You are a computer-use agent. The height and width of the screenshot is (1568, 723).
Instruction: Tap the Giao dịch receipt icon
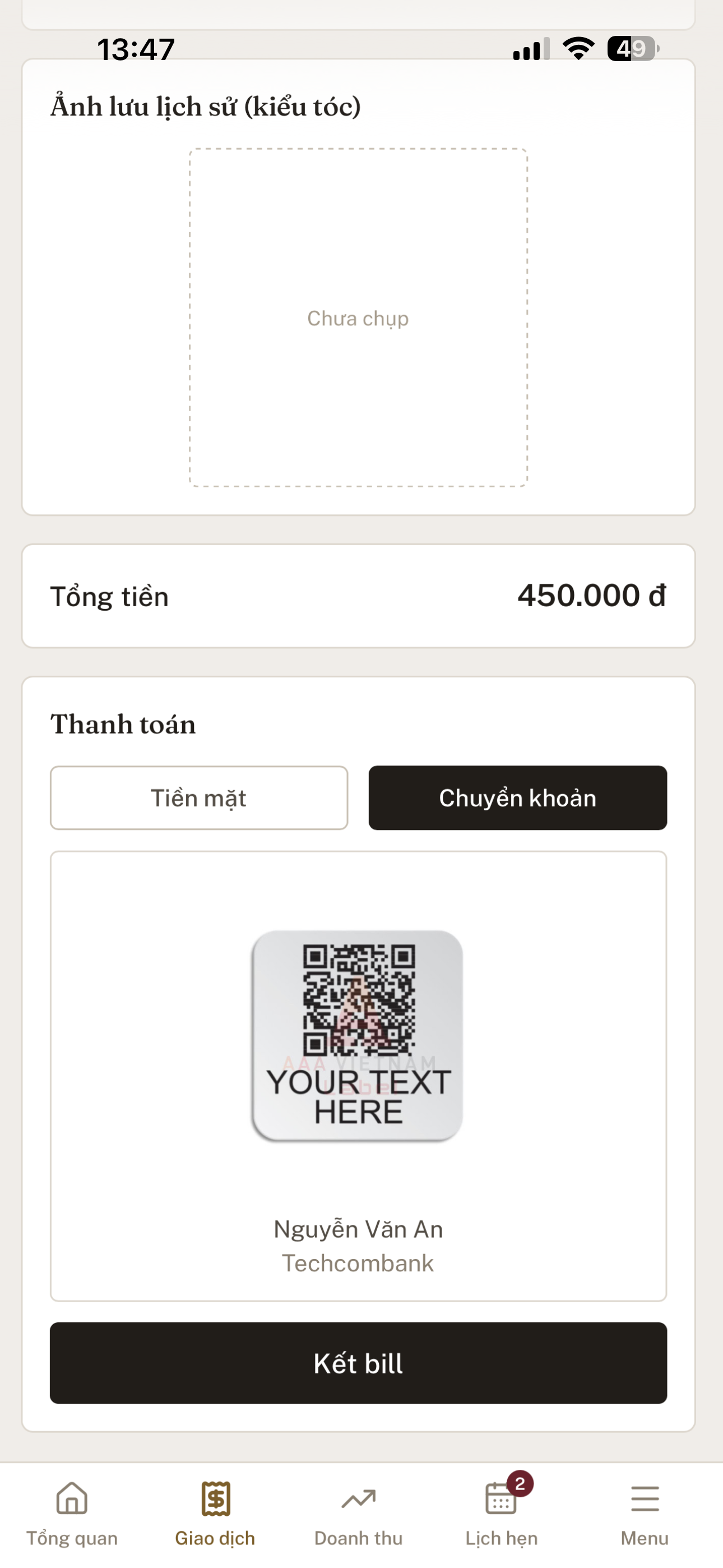click(x=215, y=1498)
